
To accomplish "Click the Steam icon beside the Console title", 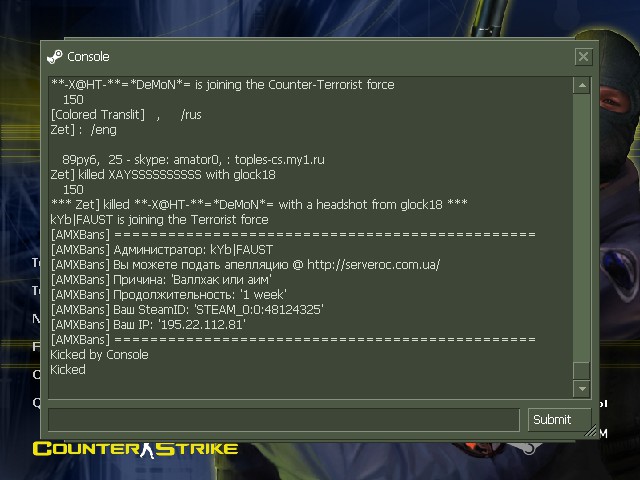I will tap(54, 57).
